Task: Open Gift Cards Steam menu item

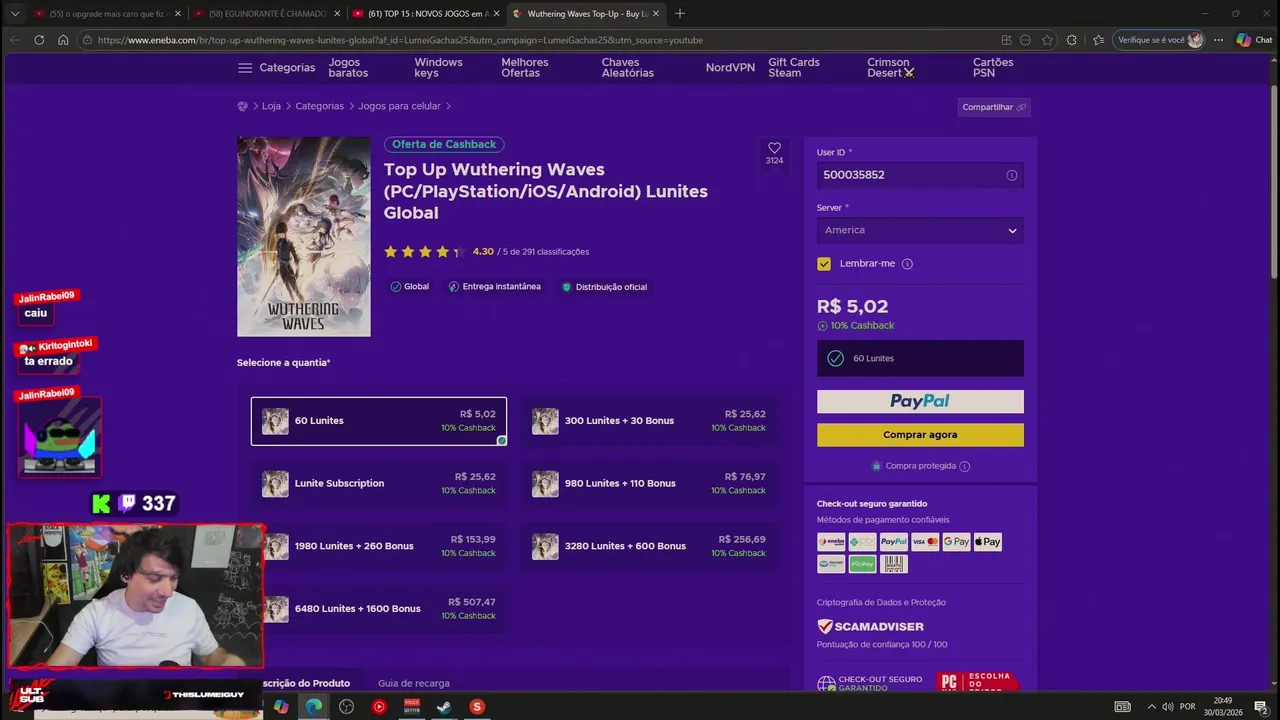Action: tap(794, 68)
